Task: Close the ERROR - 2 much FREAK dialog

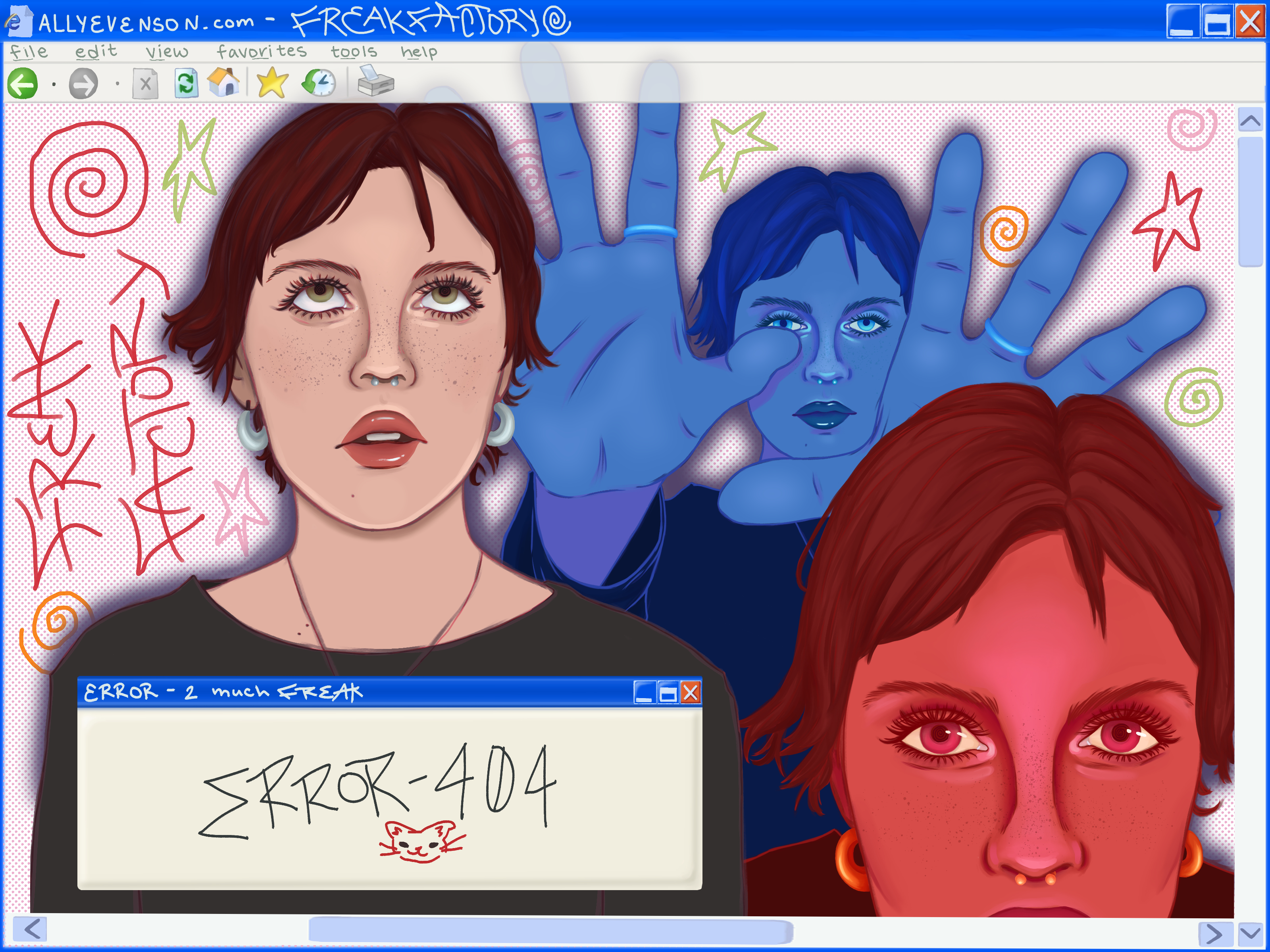Action: click(x=691, y=693)
